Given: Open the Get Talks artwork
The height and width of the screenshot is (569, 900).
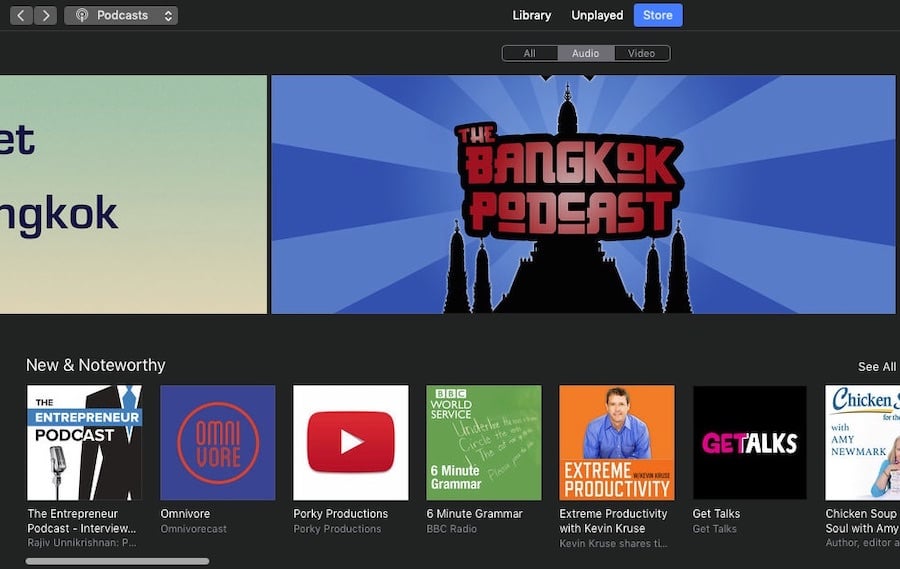Looking at the screenshot, I should point(750,443).
